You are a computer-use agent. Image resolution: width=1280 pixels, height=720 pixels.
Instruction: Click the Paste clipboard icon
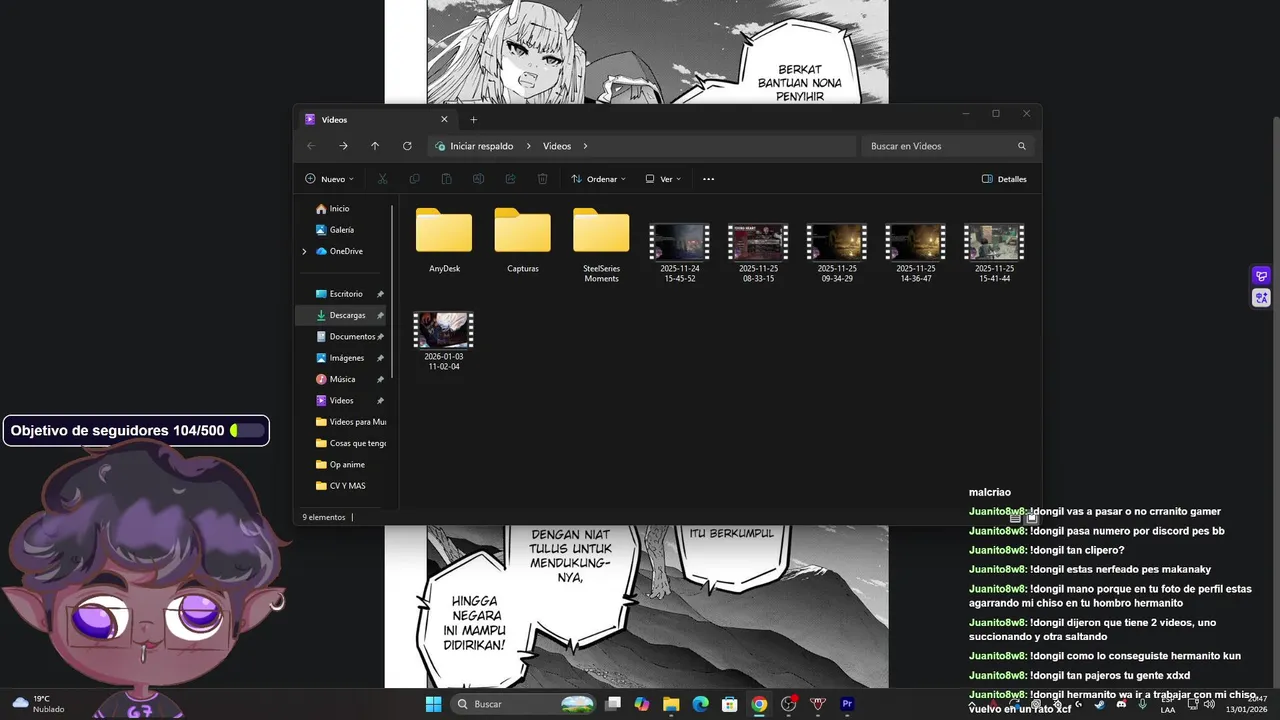click(x=446, y=179)
